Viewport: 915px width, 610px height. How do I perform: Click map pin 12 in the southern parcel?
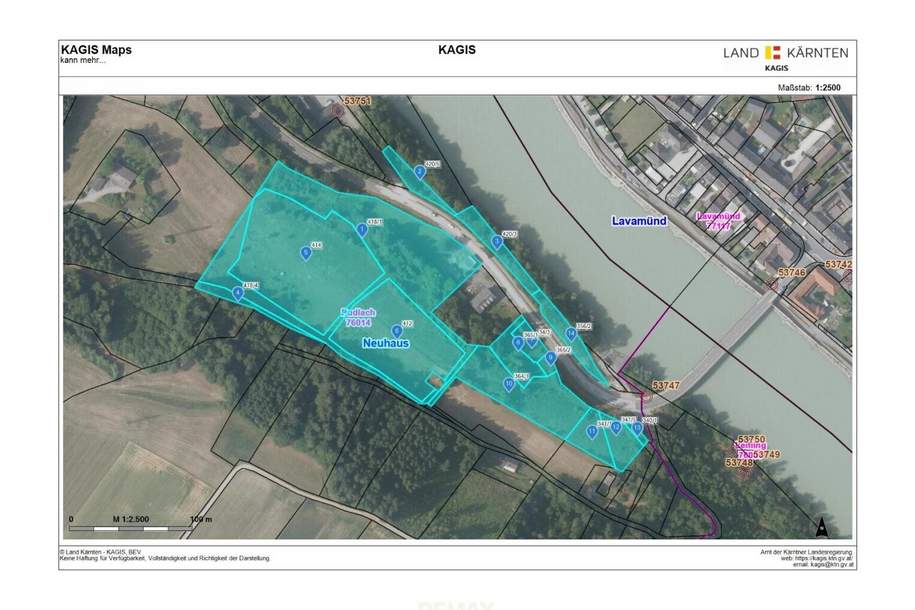(616, 428)
